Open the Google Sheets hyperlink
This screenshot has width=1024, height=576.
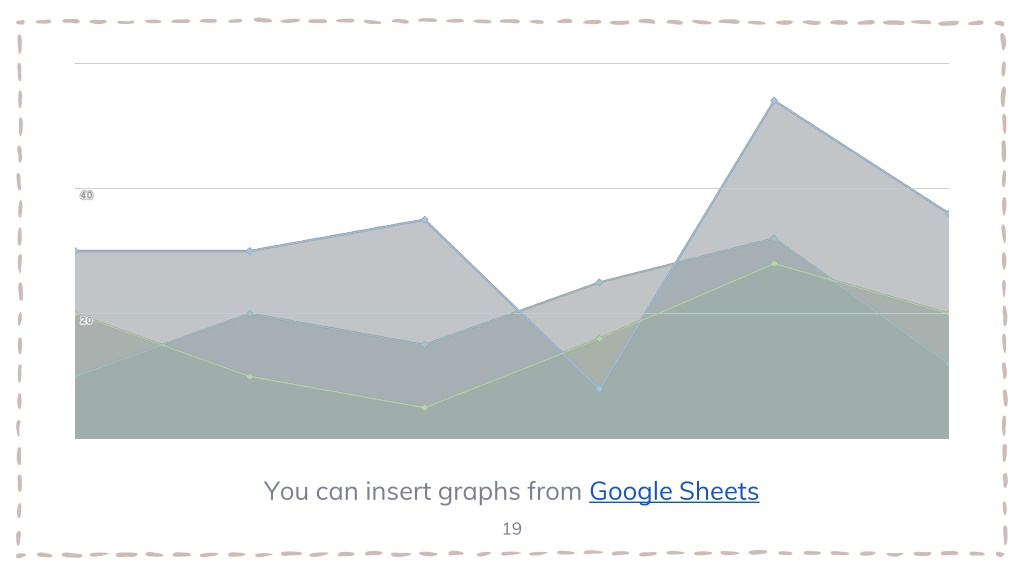tap(674, 491)
